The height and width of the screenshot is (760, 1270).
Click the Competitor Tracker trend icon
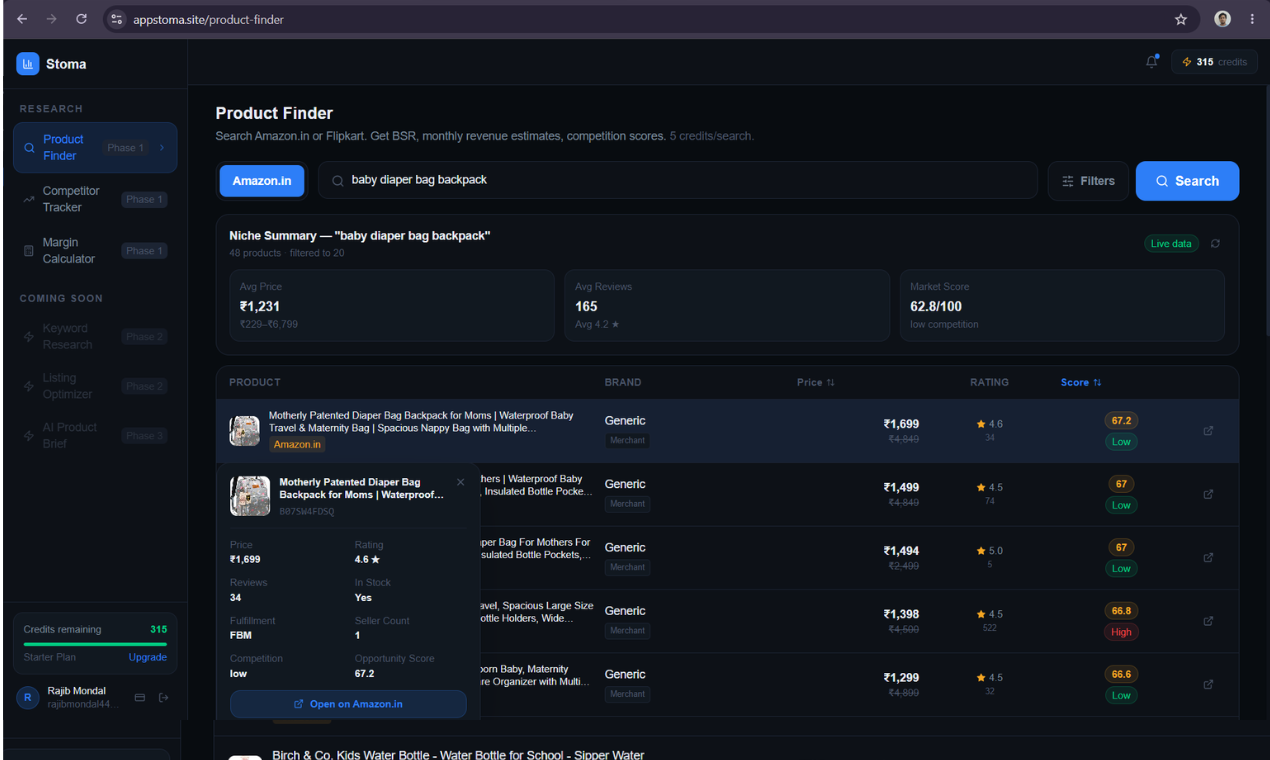pyautogui.click(x=29, y=199)
